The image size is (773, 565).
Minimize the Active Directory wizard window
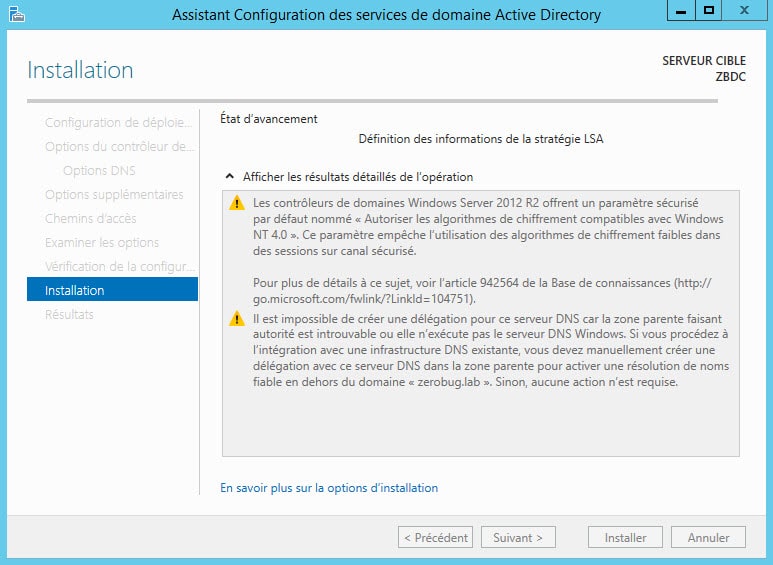point(681,10)
